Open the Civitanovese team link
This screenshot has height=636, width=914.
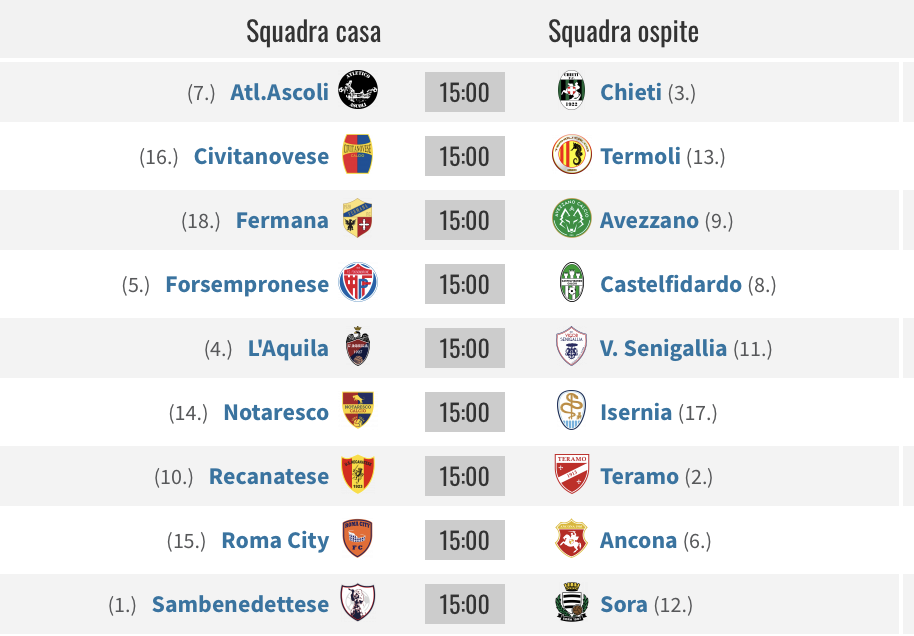(261, 156)
